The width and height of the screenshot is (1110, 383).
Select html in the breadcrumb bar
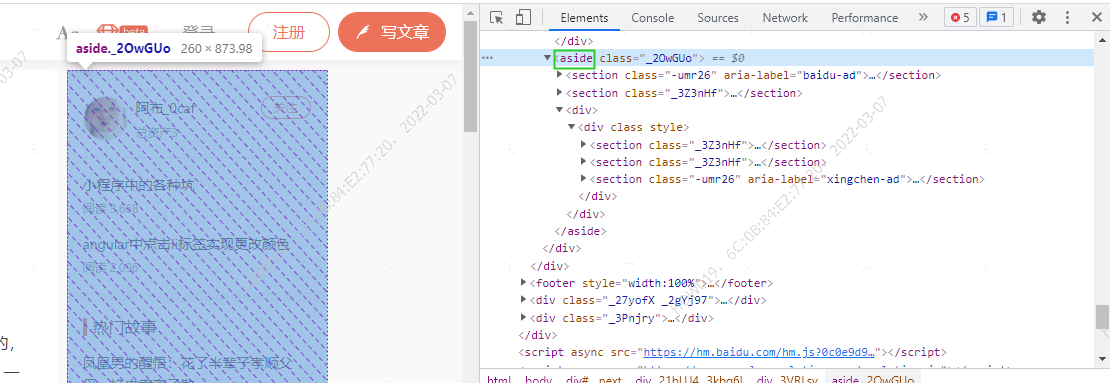[x=499, y=380]
